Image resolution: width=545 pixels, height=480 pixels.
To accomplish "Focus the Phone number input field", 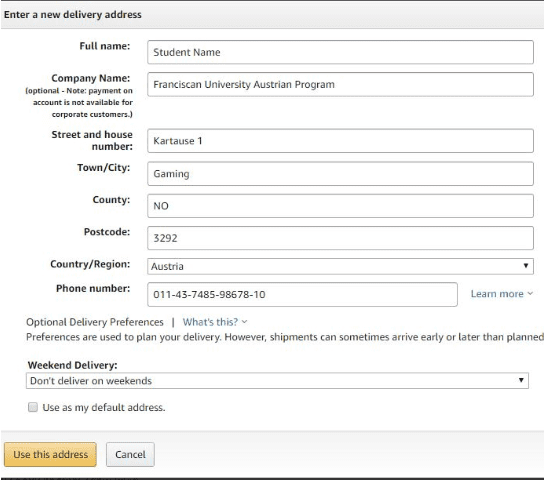I will (302, 294).
